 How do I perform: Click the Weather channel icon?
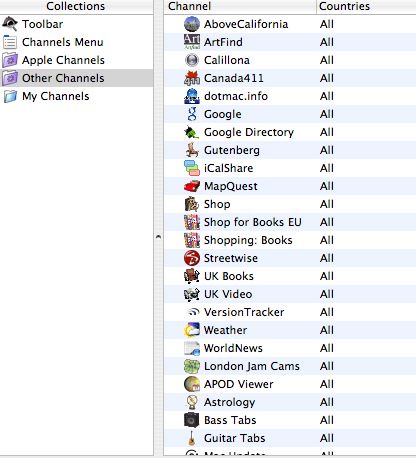click(x=192, y=330)
